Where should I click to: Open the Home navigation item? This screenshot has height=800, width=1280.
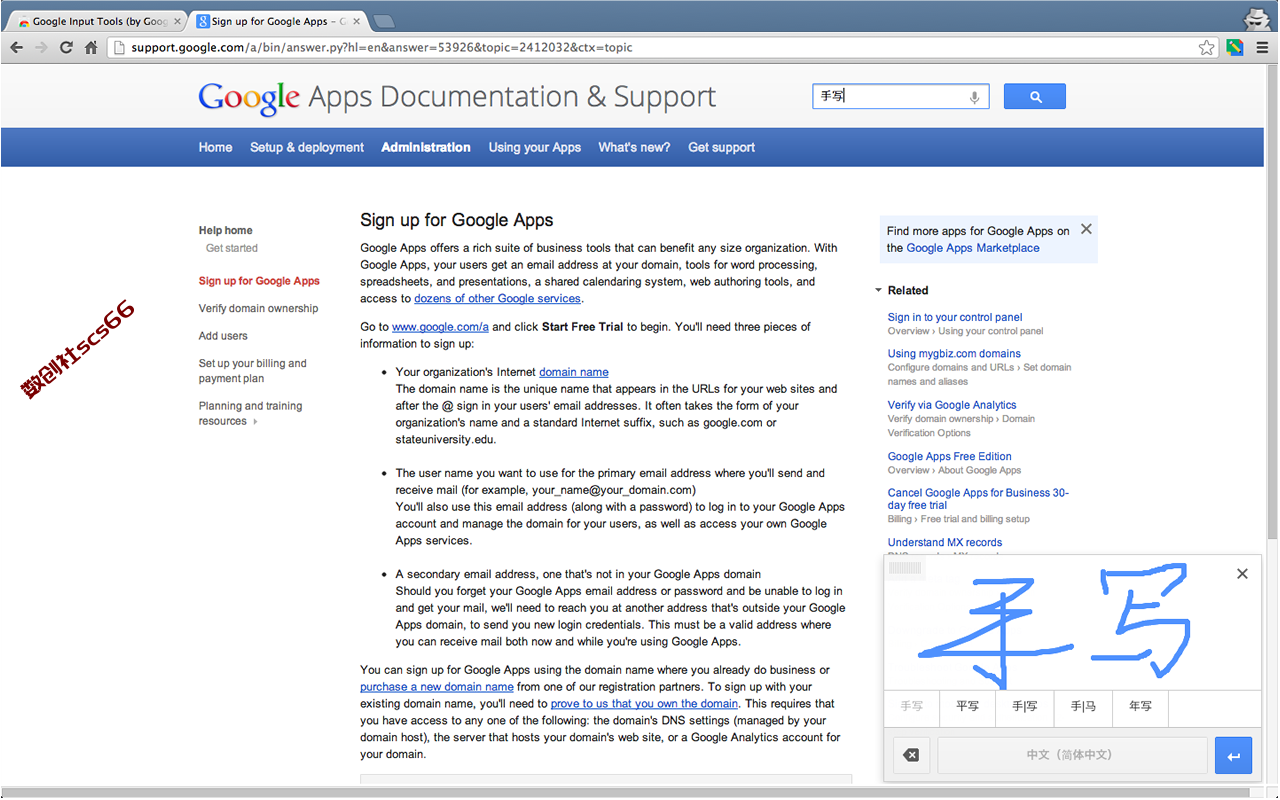(215, 147)
